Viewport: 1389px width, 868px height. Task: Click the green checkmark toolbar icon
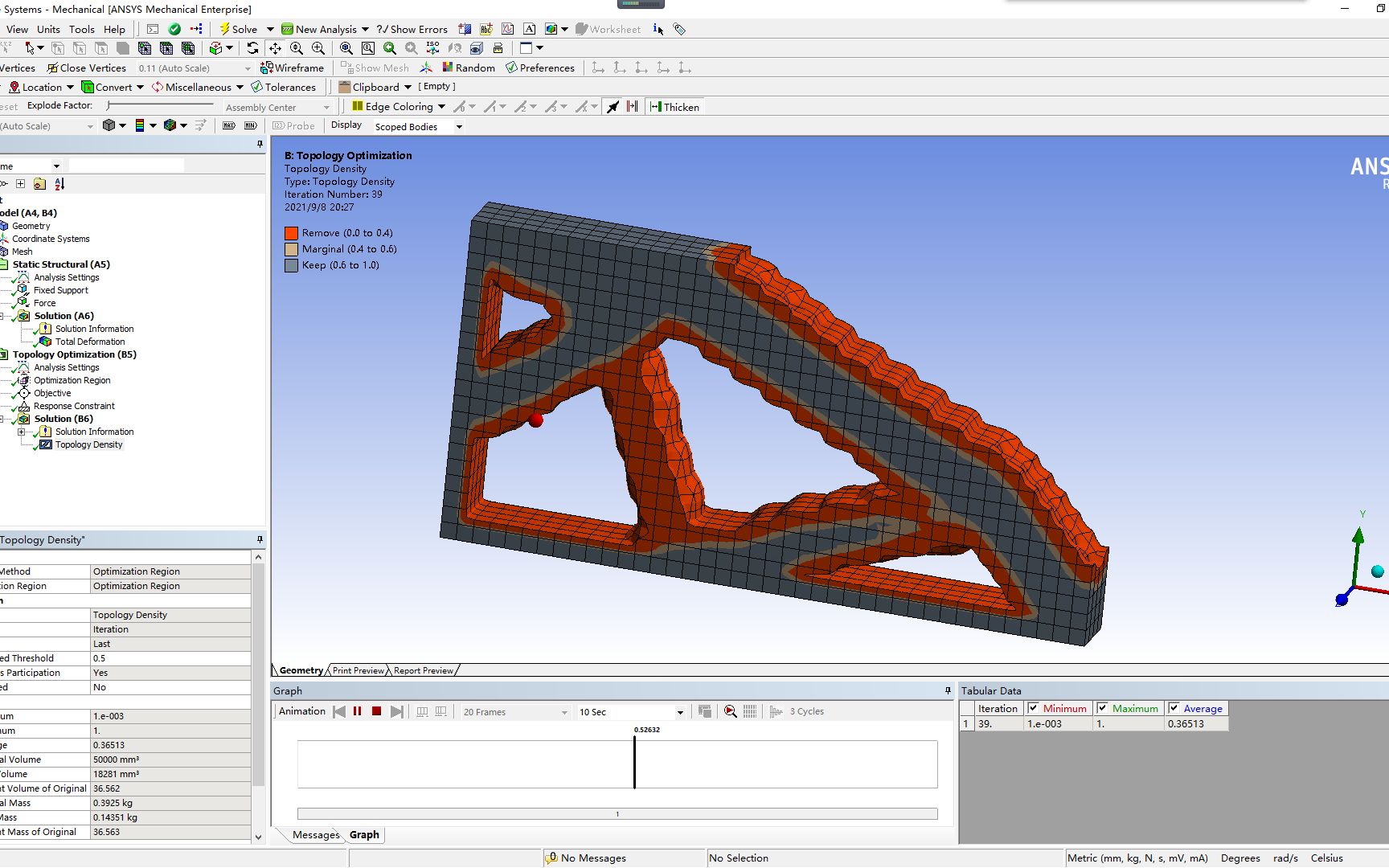[174, 29]
